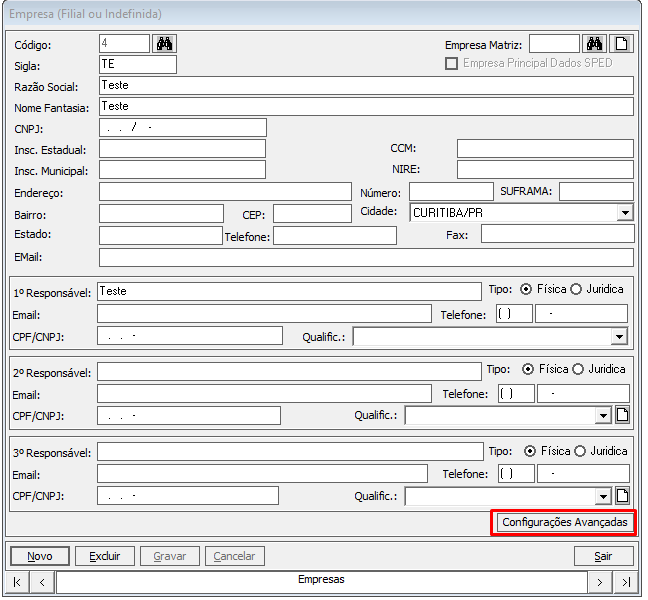Click the Gravar button
648x600 pixels.
[170, 556]
